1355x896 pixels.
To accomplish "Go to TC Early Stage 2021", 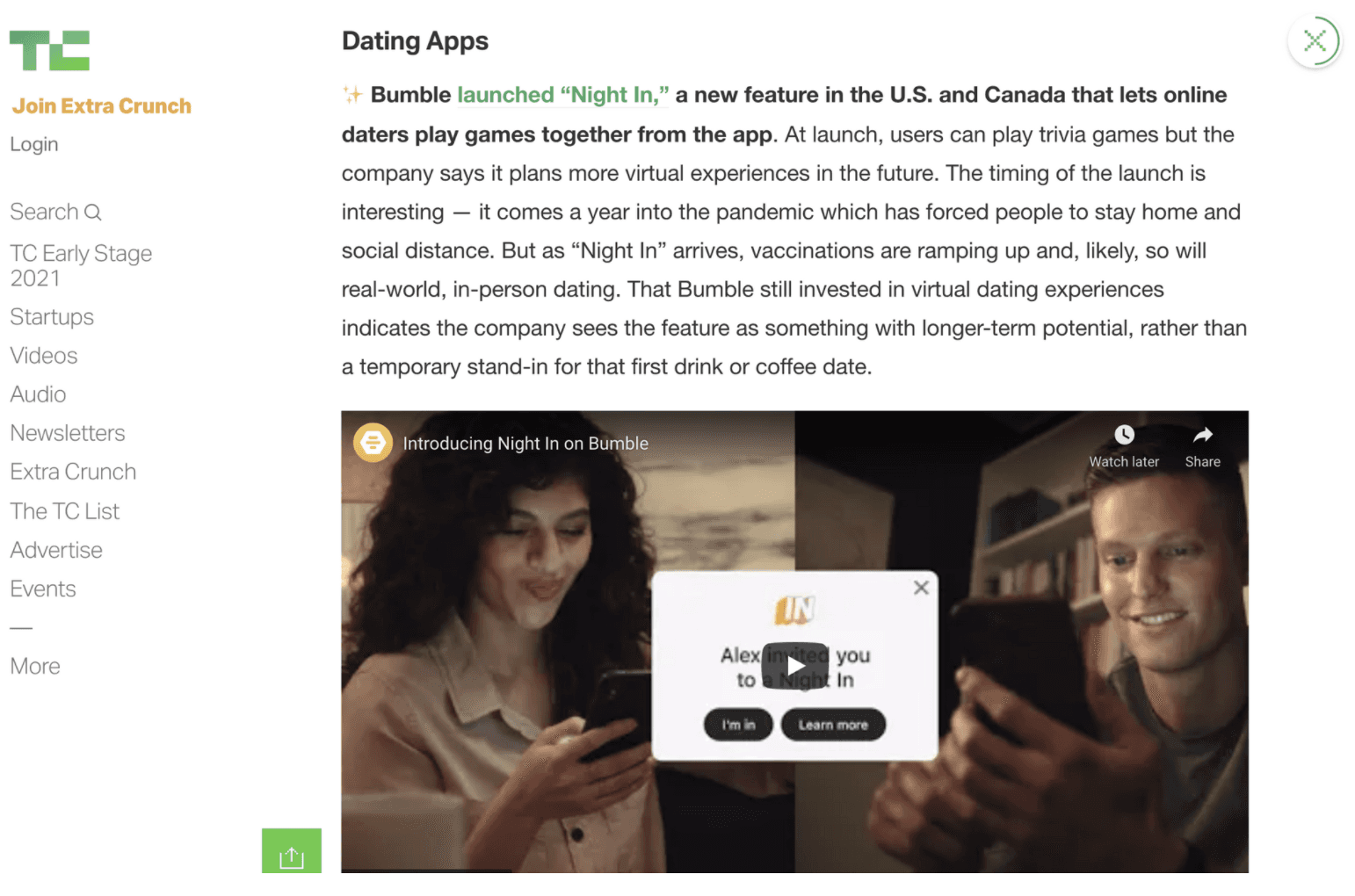I will [x=81, y=265].
